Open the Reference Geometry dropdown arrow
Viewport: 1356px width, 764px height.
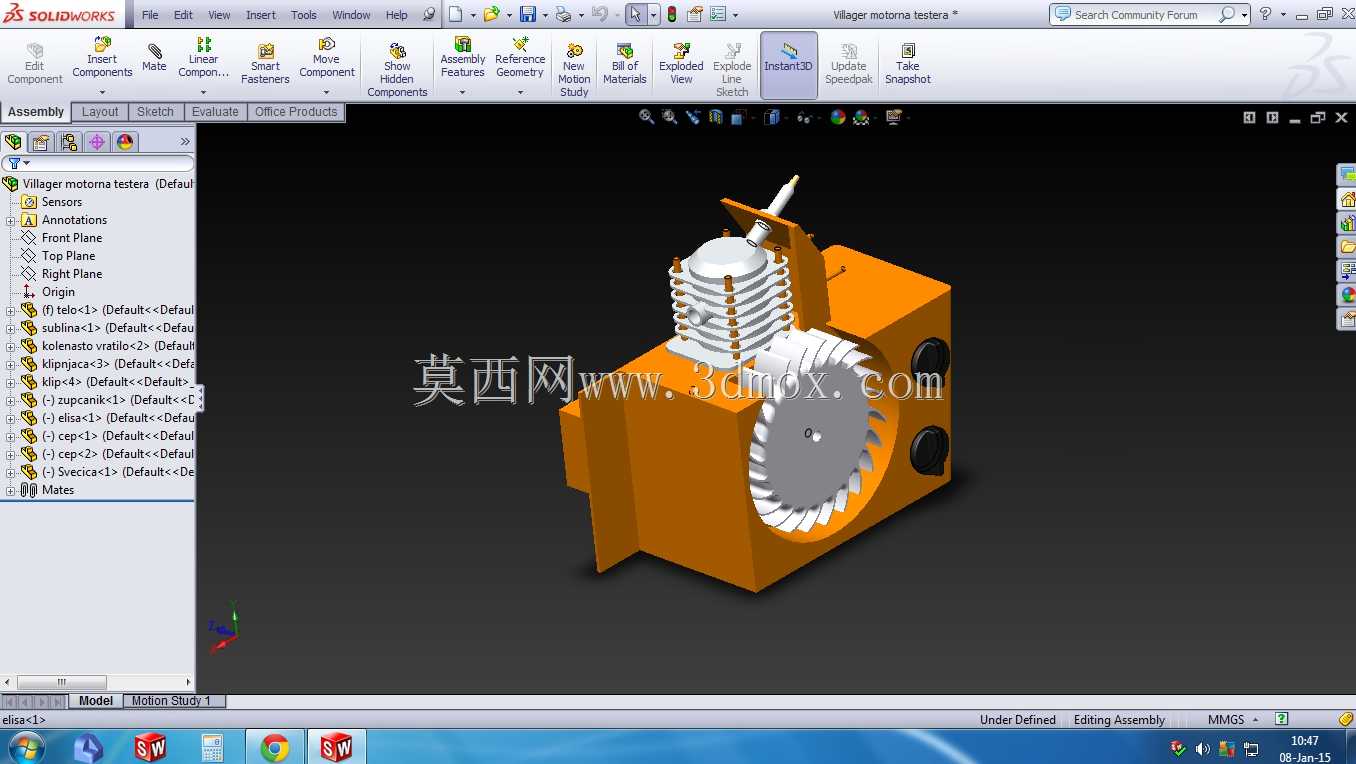pyautogui.click(x=520, y=93)
